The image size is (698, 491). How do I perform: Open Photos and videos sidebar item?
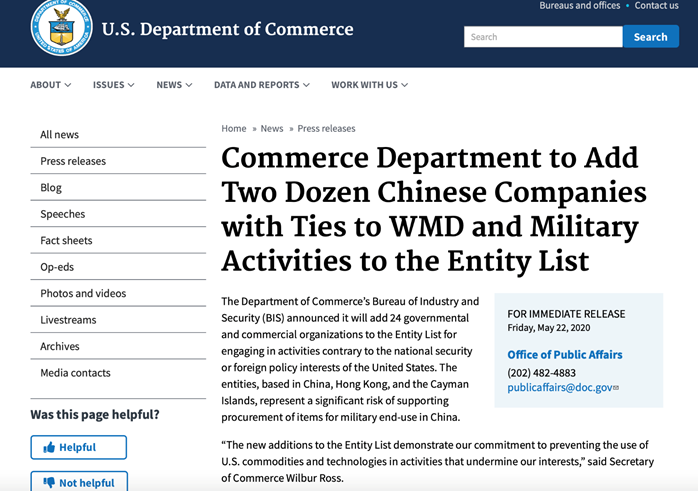tap(83, 293)
